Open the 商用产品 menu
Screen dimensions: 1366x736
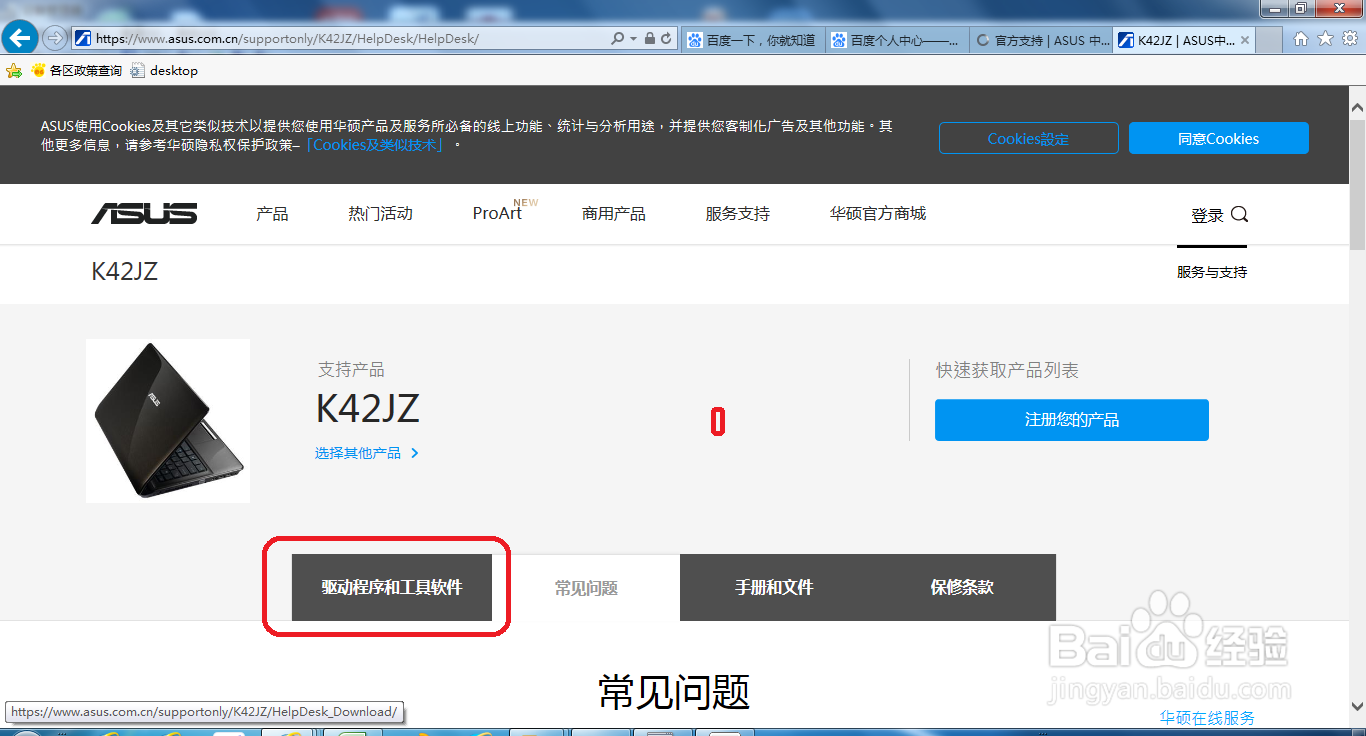pos(614,214)
